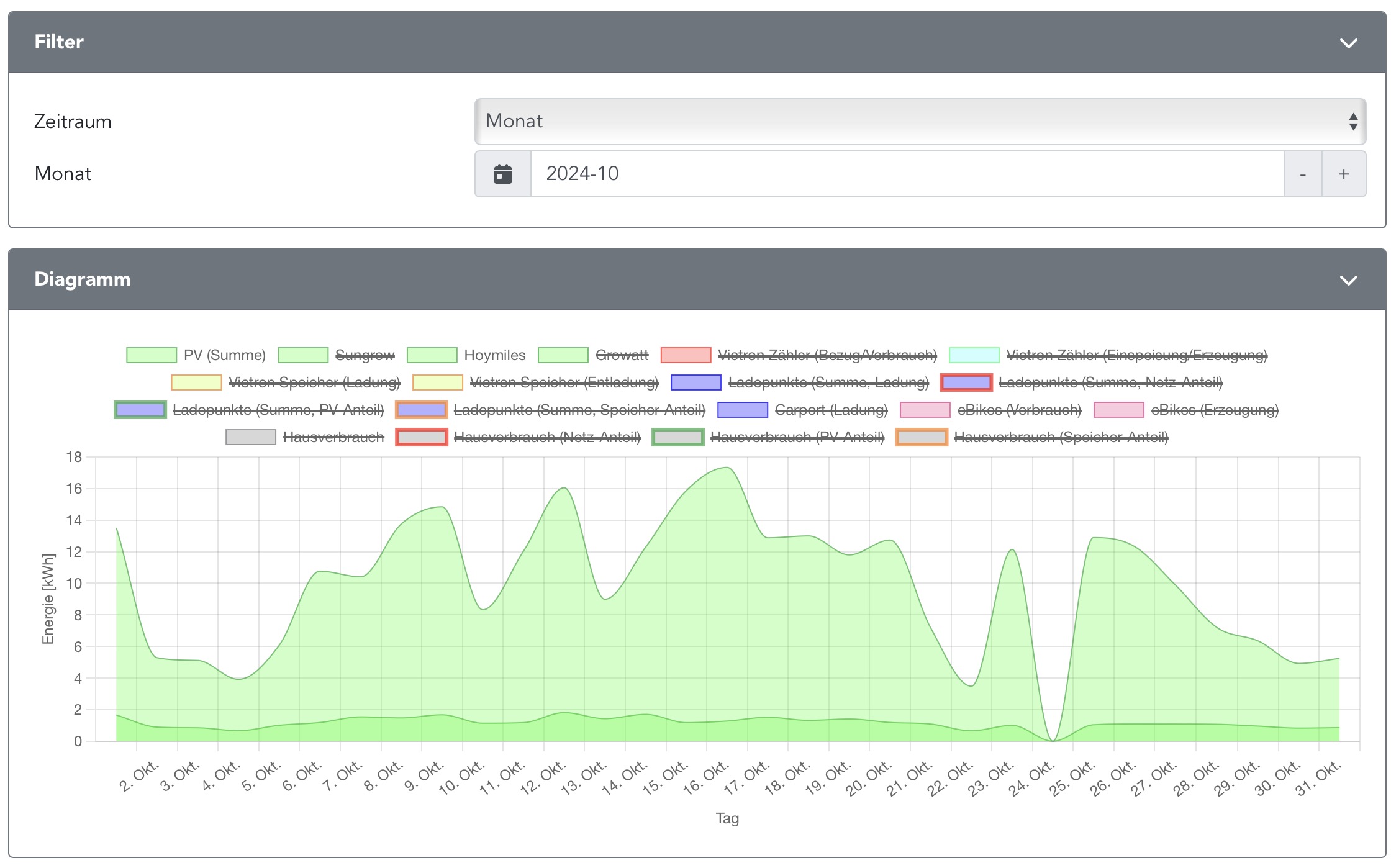Click the calendar icon beside the month field
Screen dimensions: 1391x868
point(502,174)
